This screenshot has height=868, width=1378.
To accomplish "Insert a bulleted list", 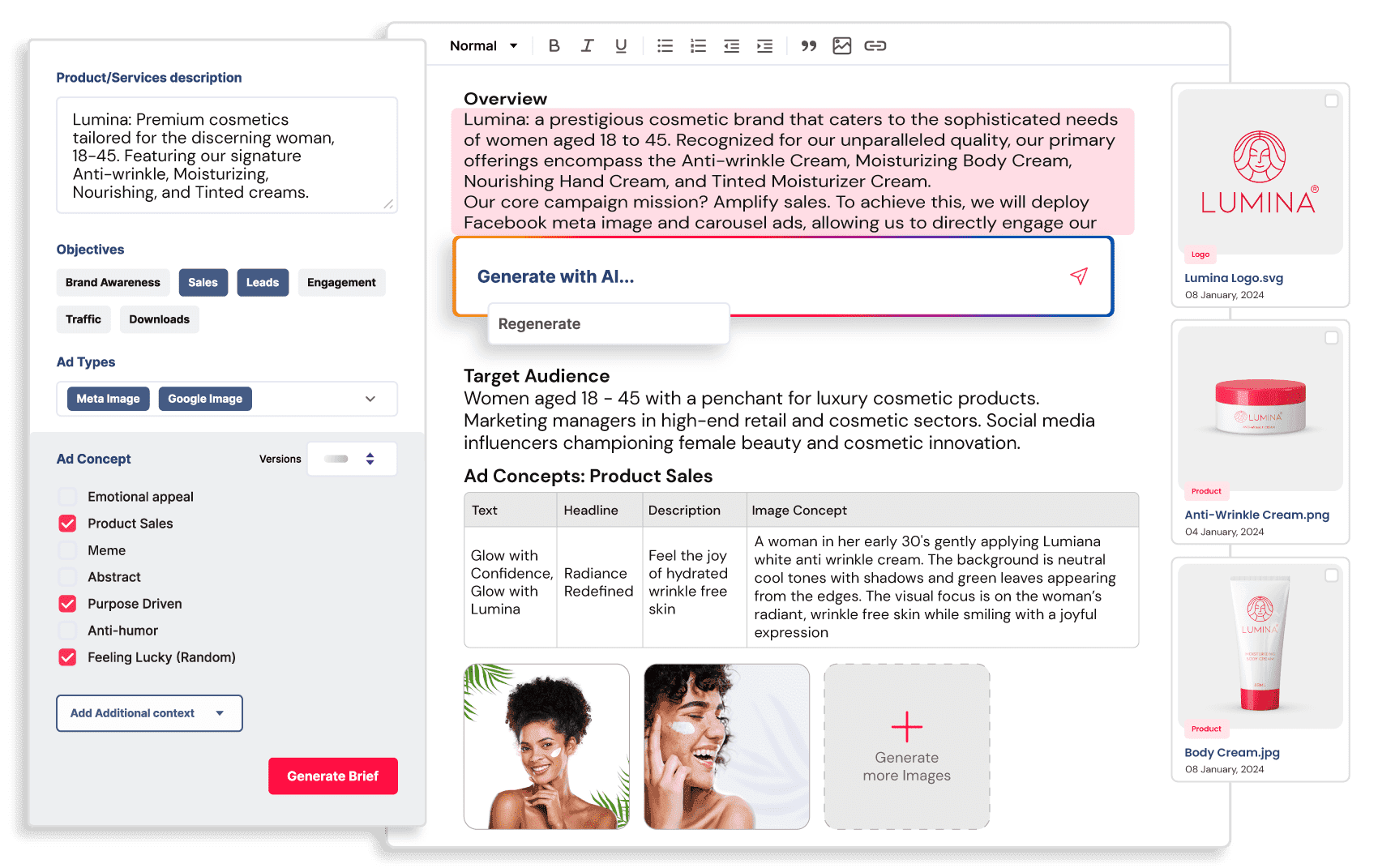I will click(x=665, y=45).
